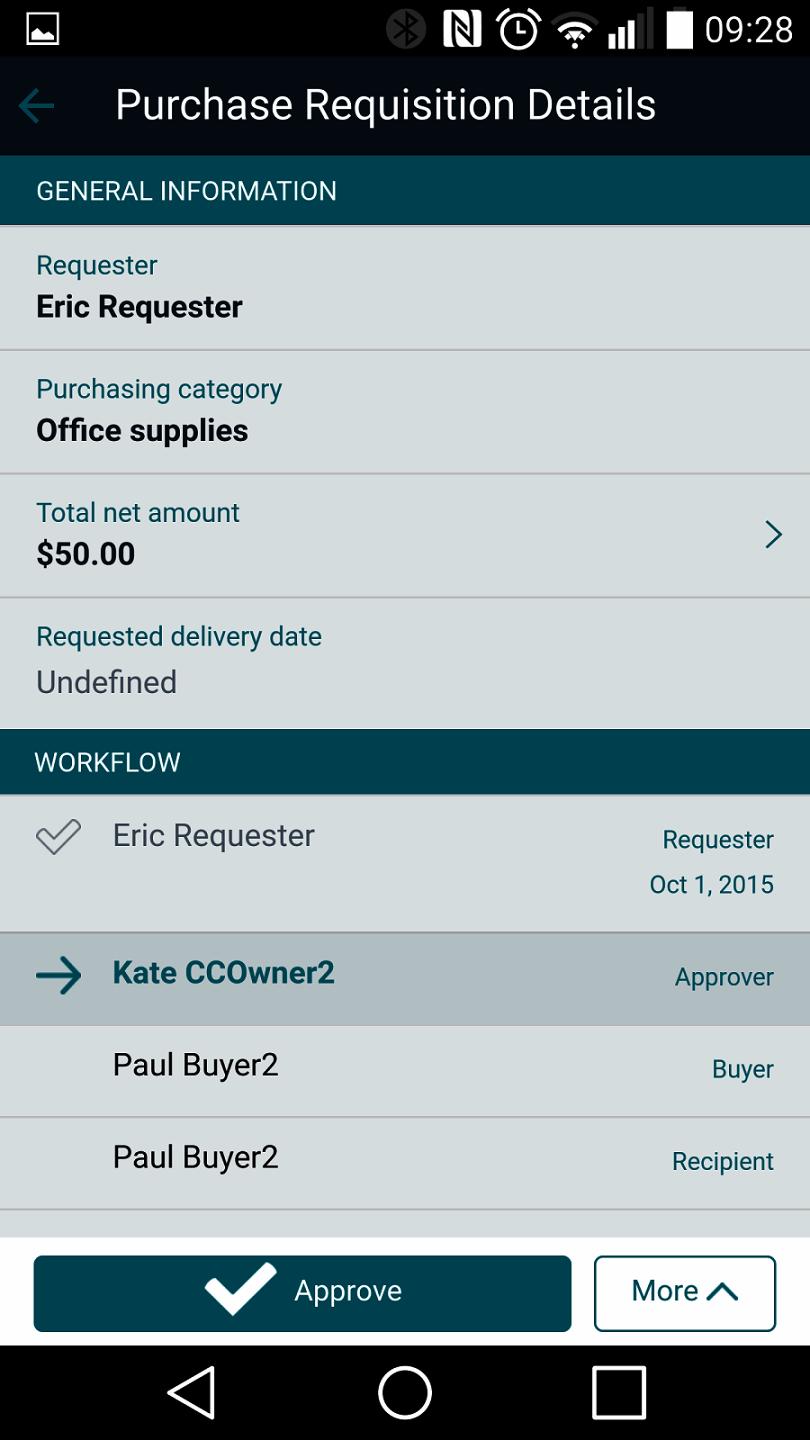810x1440 pixels.
Task: Select the Kate CCOwner2 approver row
Action: (405, 978)
